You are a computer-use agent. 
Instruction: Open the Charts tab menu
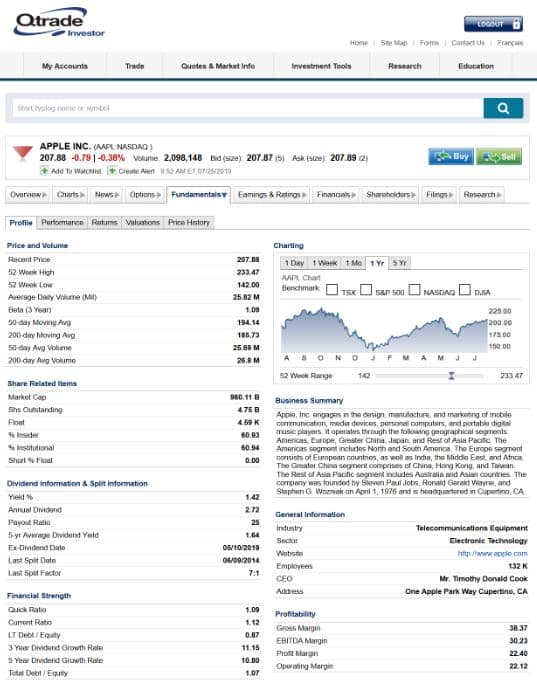point(71,195)
